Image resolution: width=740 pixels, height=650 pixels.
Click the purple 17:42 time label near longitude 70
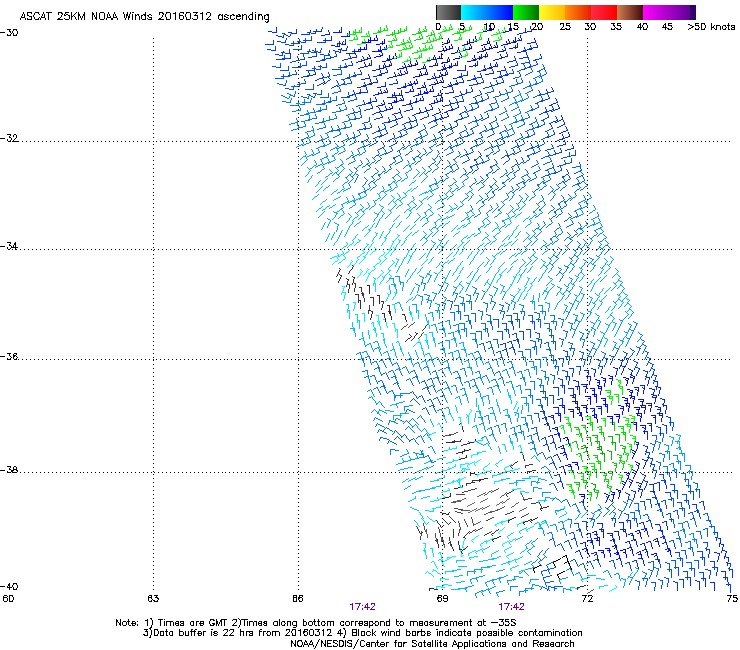[511, 607]
